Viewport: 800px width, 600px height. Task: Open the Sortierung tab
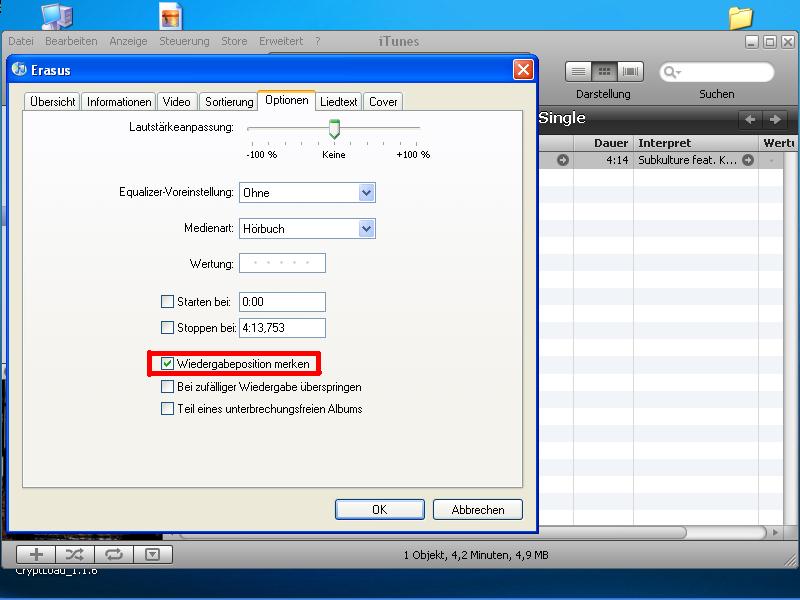pyautogui.click(x=229, y=102)
